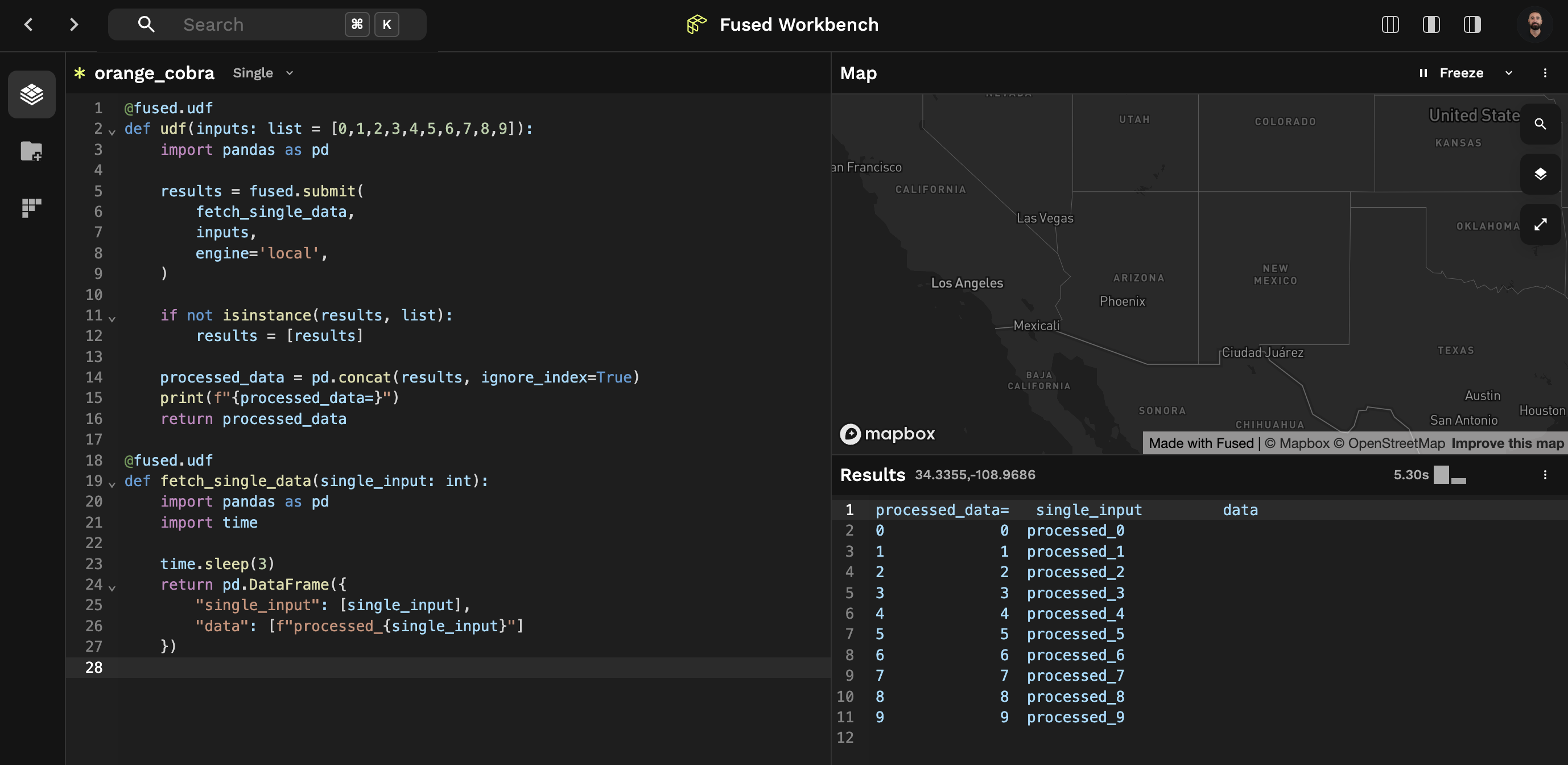The width and height of the screenshot is (1568, 765).
Task: Open the OpenStreetMap attribution link
Action: [x=1389, y=443]
